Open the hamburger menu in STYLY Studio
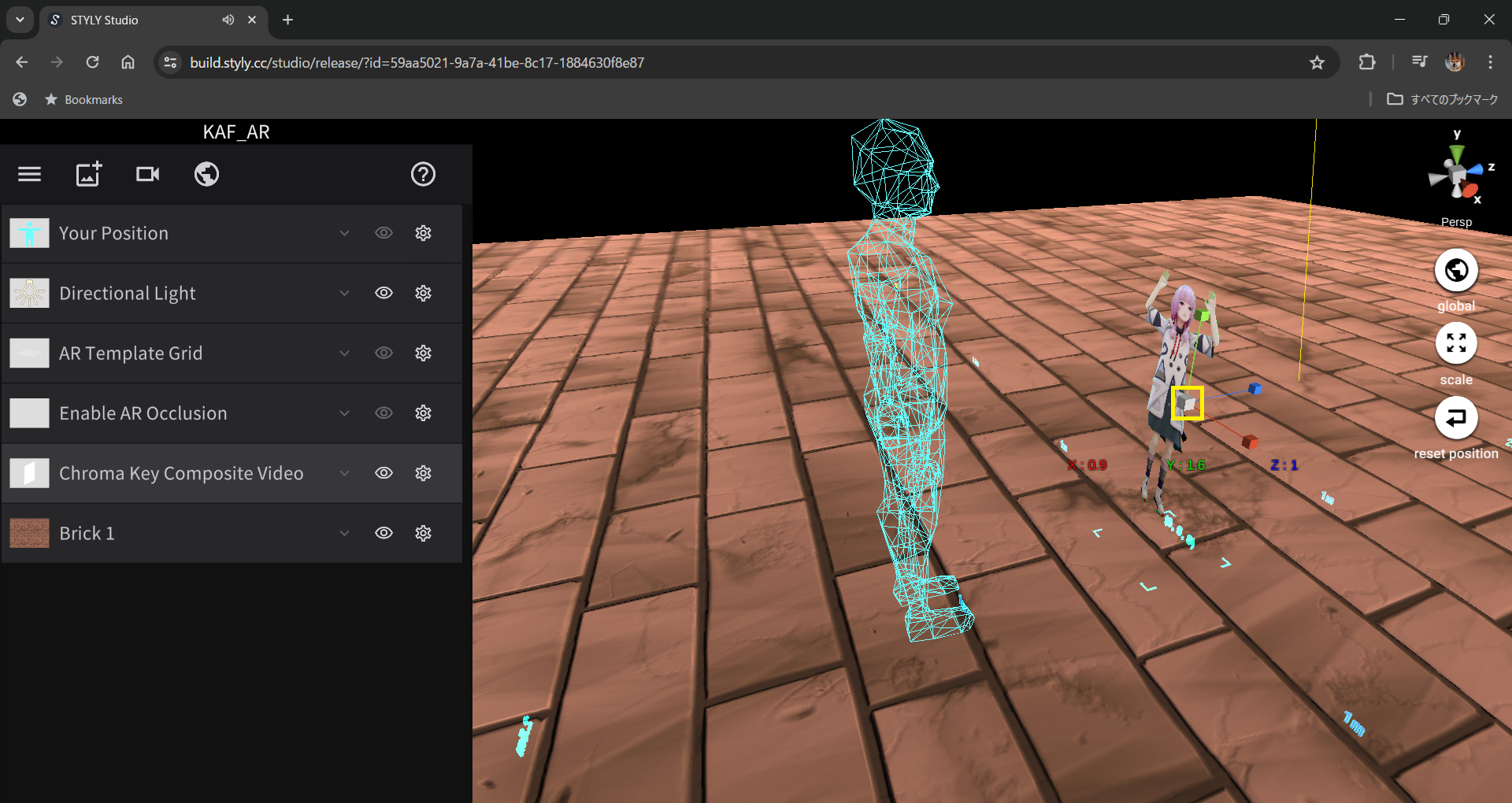The image size is (1512, 803). pos(29,174)
